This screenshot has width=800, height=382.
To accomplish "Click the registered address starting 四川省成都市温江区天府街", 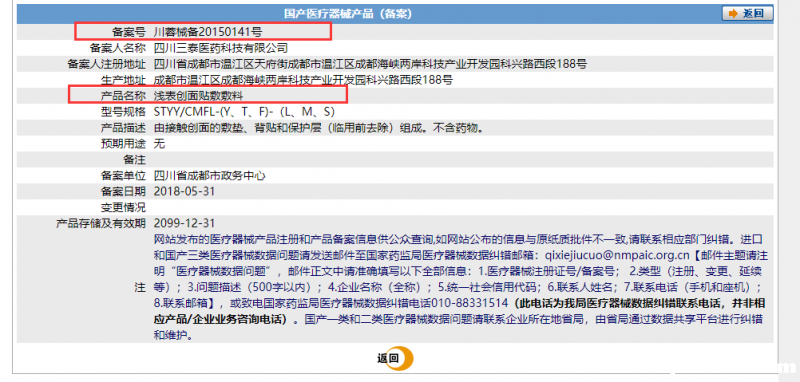I will tap(370, 64).
